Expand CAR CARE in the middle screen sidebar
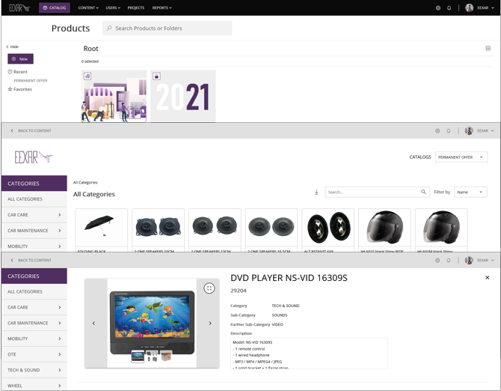501x391 pixels. pyautogui.click(x=34, y=215)
